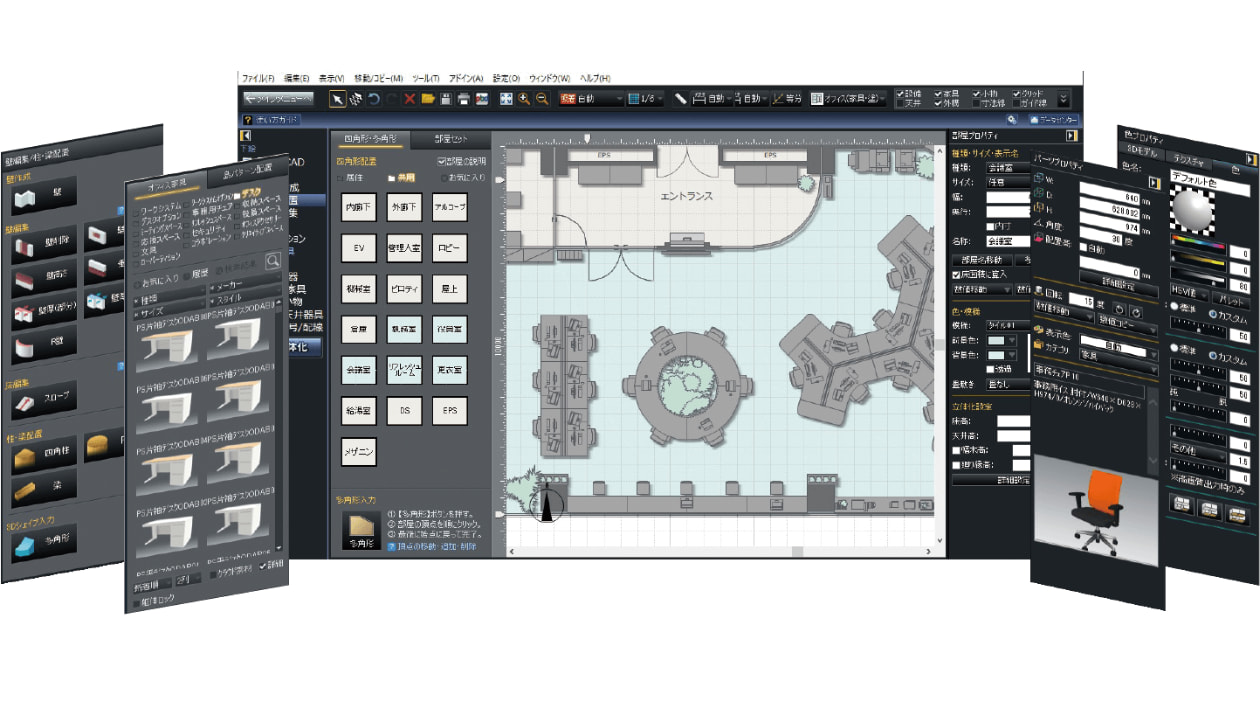Toggle 床面積に算入 checkbox
Screen dimensions: 1260x709
[x=957, y=273]
